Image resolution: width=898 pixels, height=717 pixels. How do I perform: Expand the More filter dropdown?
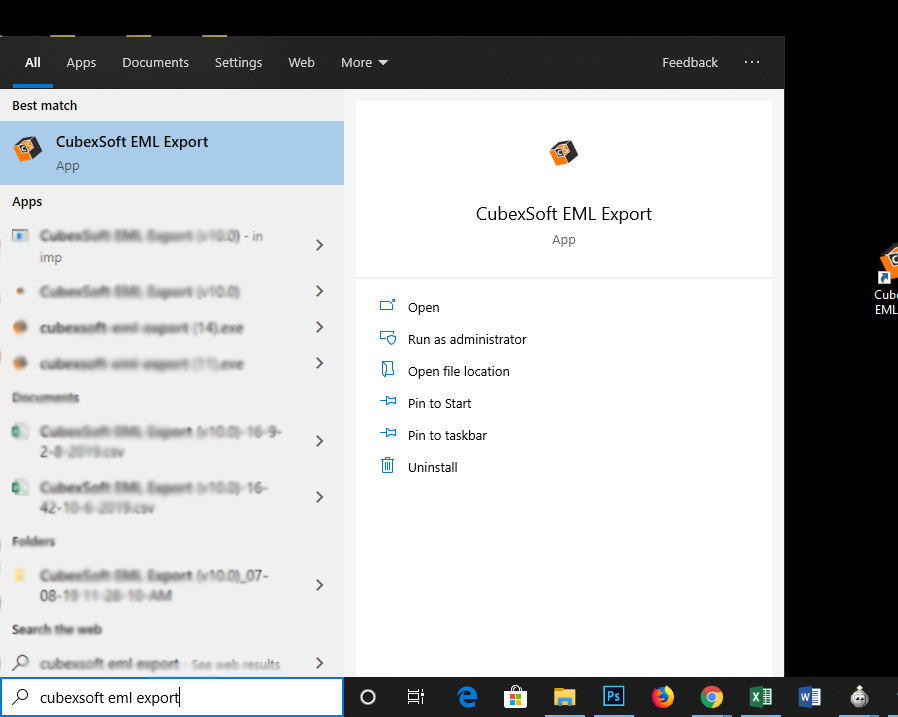364,62
